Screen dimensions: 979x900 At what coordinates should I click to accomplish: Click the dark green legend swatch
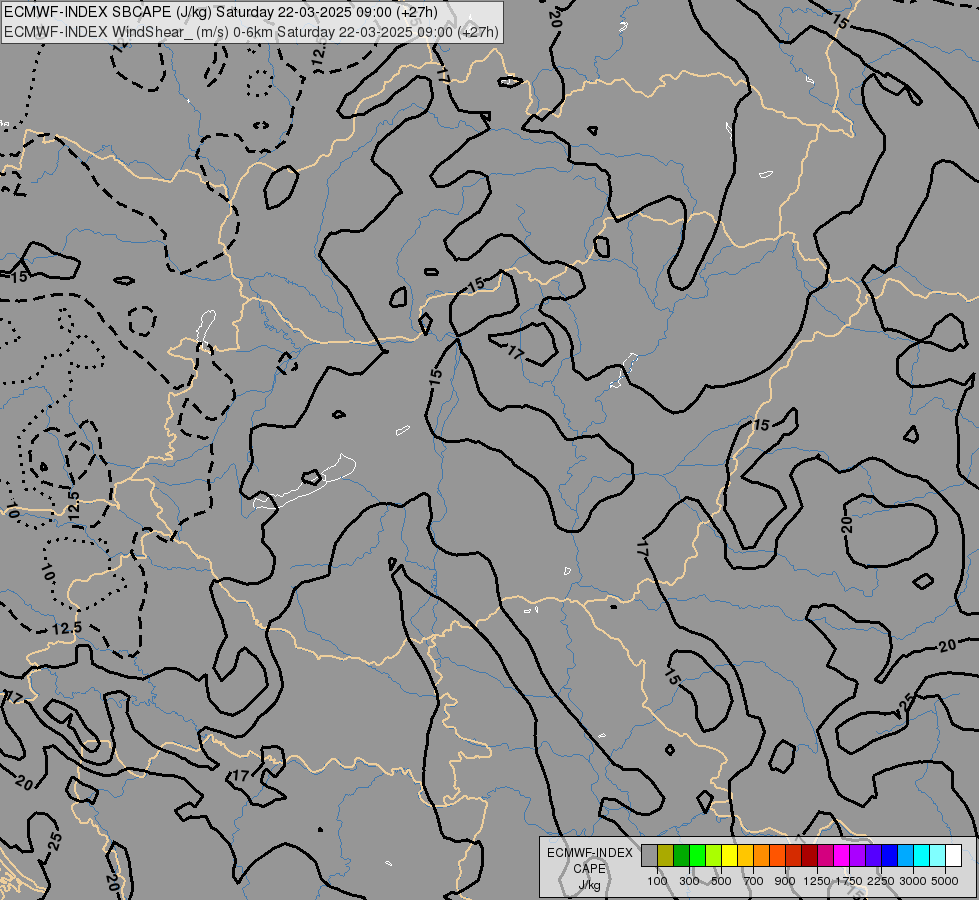coord(681,856)
